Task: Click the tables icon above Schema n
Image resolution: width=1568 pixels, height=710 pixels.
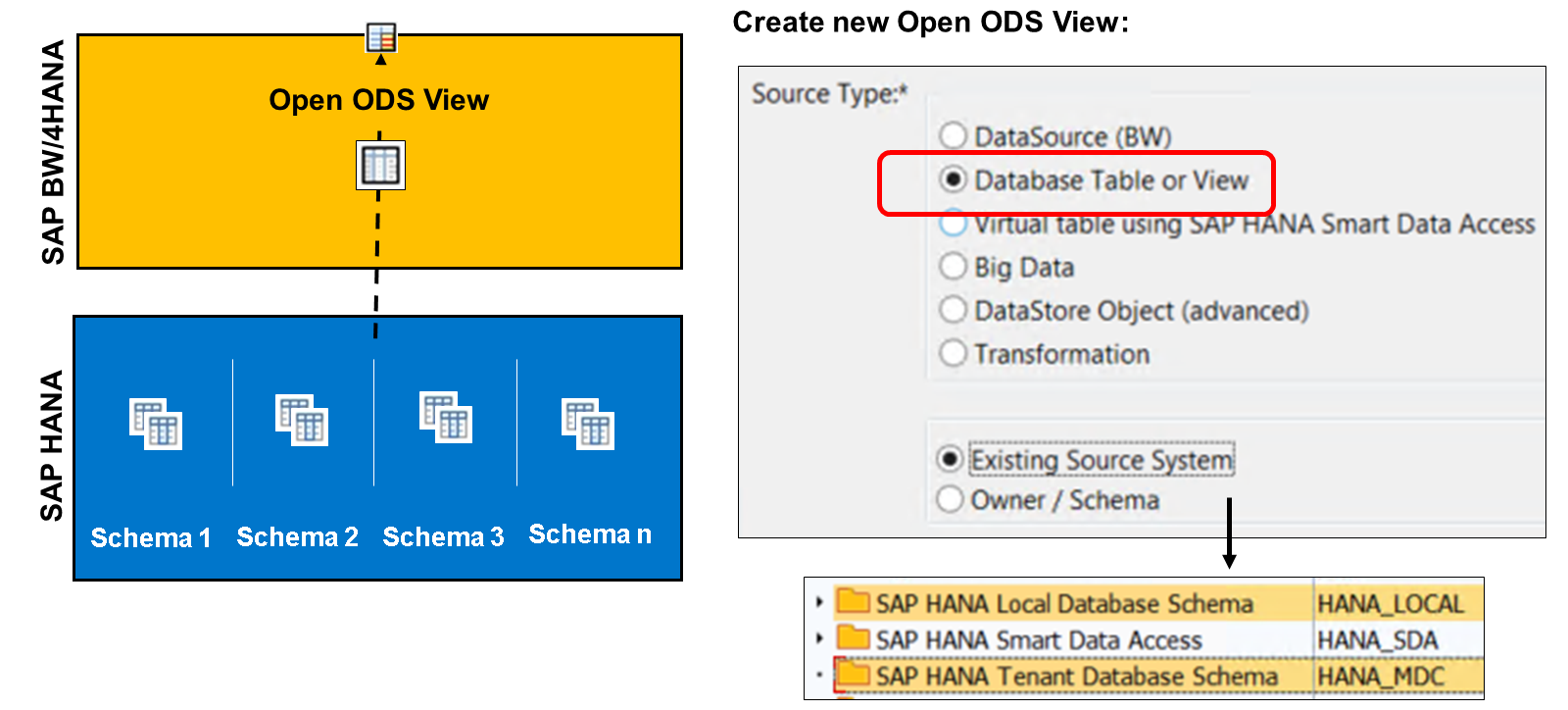Action: [588, 424]
